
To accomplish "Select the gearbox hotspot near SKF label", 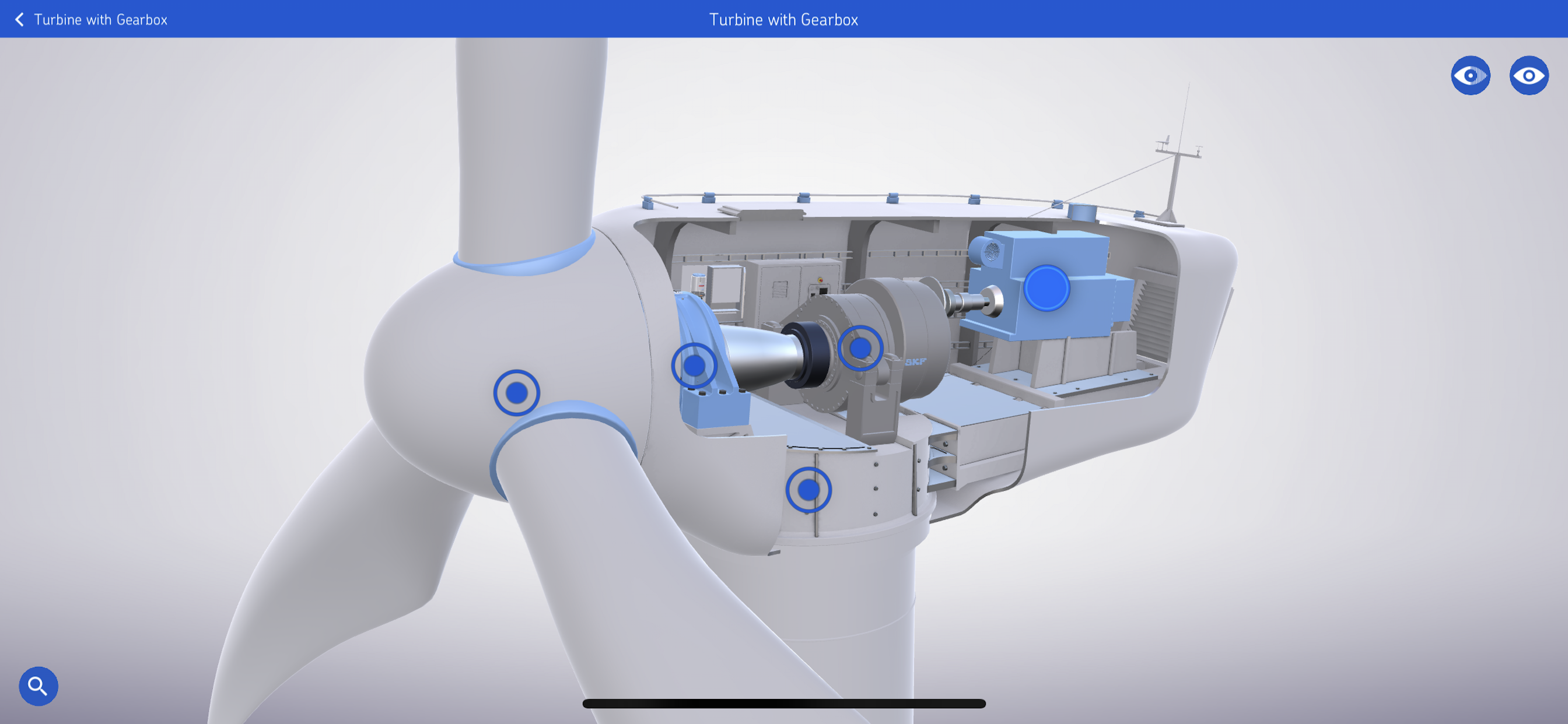I will pyautogui.click(x=860, y=349).
